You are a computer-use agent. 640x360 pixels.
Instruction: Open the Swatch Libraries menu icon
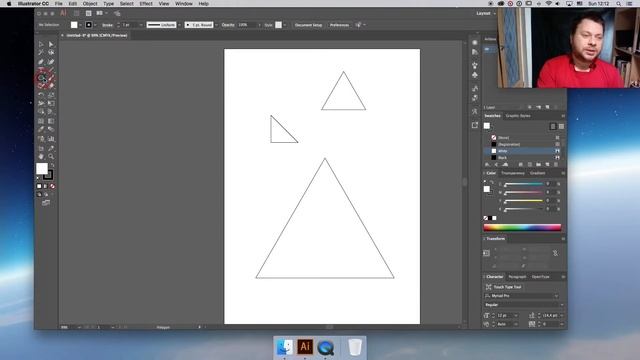click(x=487, y=164)
